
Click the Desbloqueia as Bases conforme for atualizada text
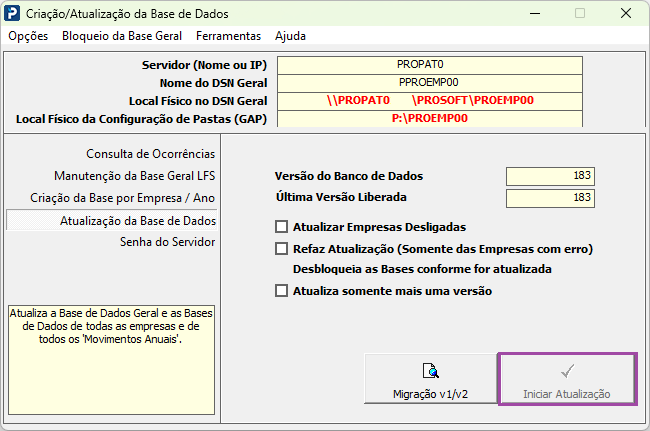pos(422,269)
